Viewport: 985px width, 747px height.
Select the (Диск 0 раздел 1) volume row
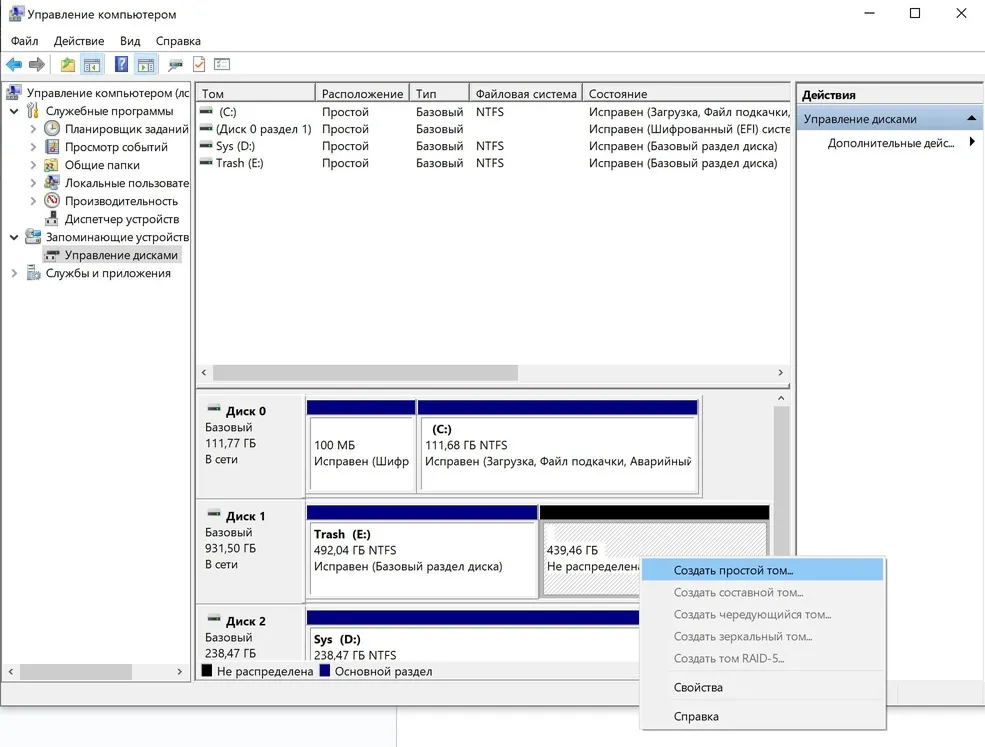493,129
